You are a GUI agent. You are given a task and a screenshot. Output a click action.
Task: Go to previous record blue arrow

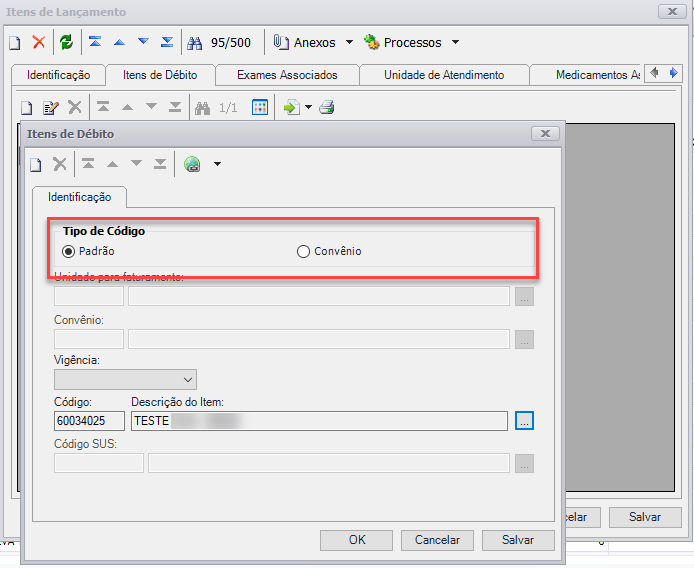[x=119, y=43]
